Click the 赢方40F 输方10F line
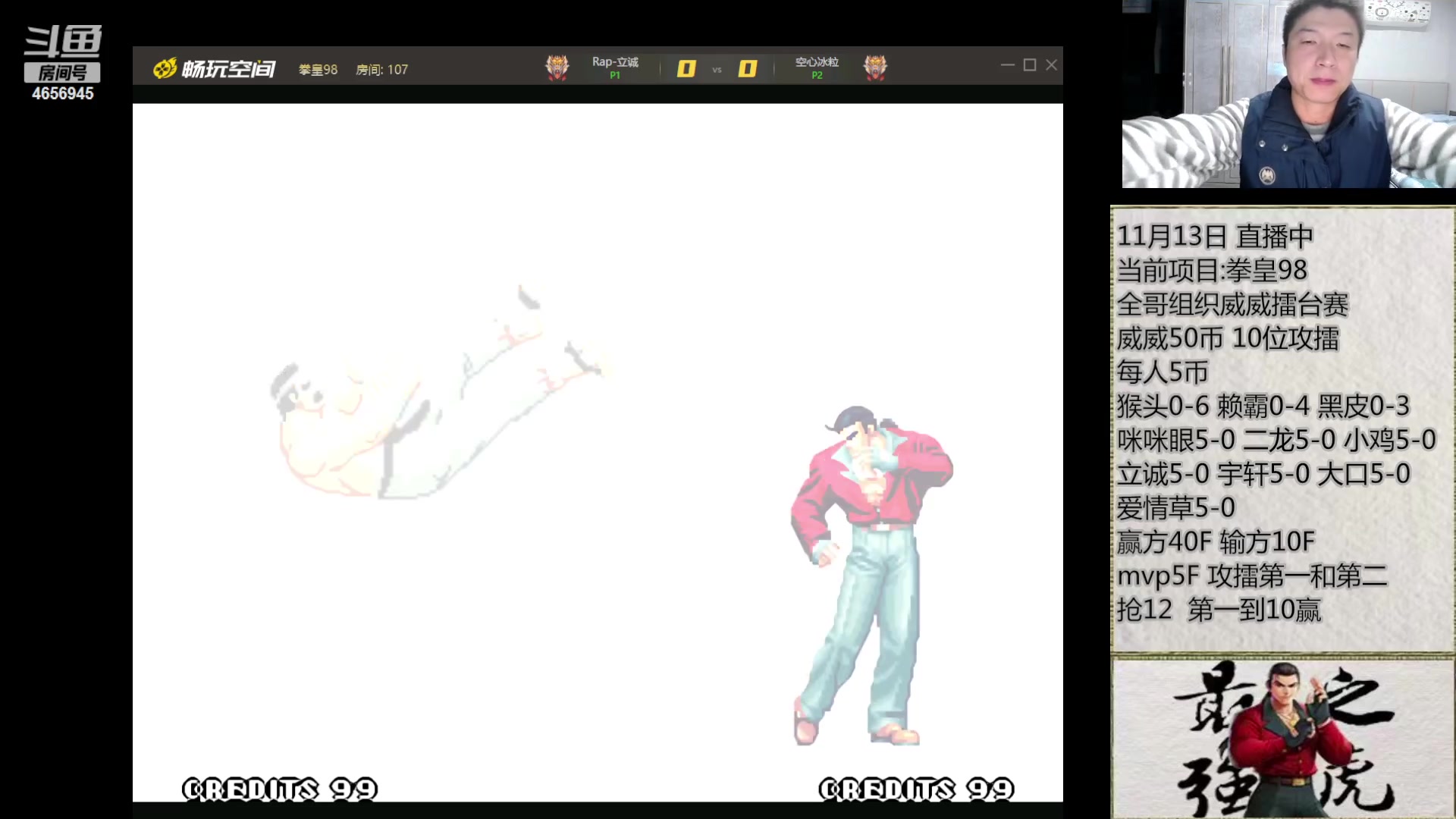This screenshot has width=1456, height=819. click(1216, 542)
